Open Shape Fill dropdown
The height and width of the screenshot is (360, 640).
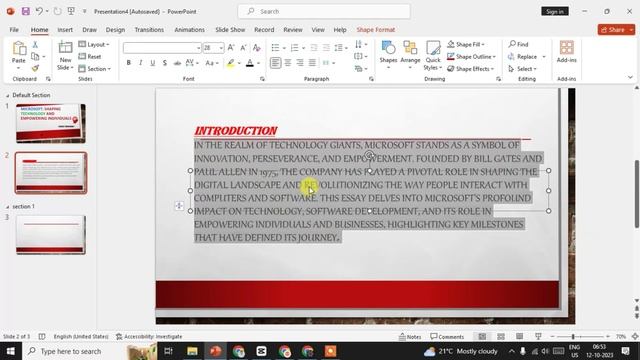point(466,44)
